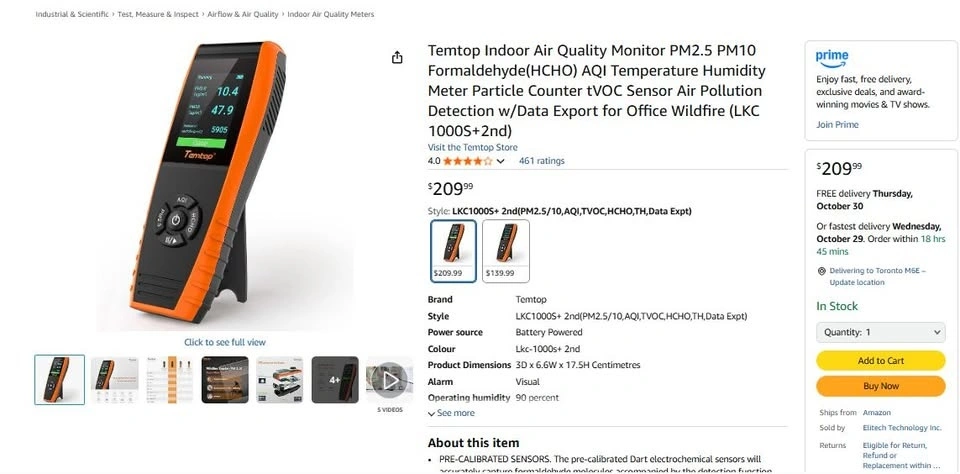960x474 pixels.
Task: Select the $139.99 style option
Action: coord(506,251)
